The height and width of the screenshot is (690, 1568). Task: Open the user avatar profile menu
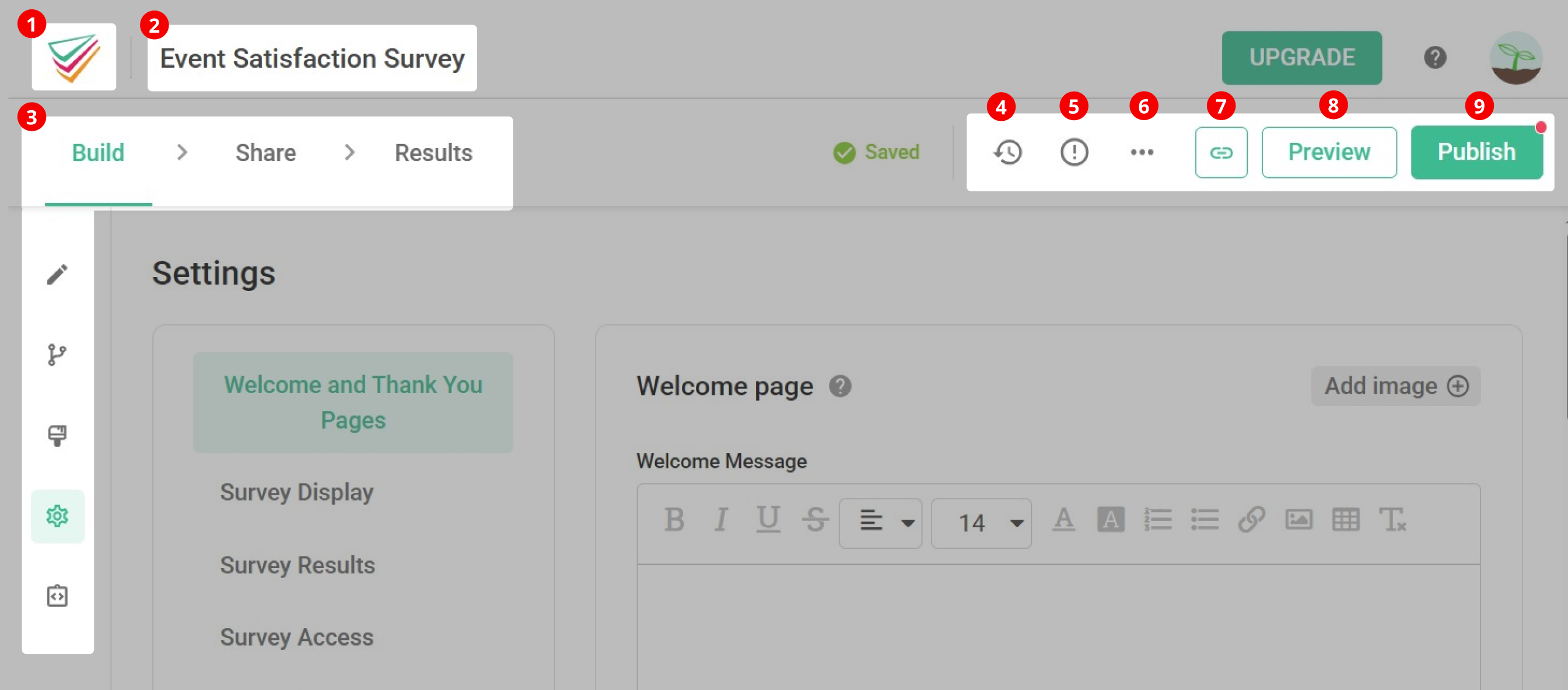1514,58
